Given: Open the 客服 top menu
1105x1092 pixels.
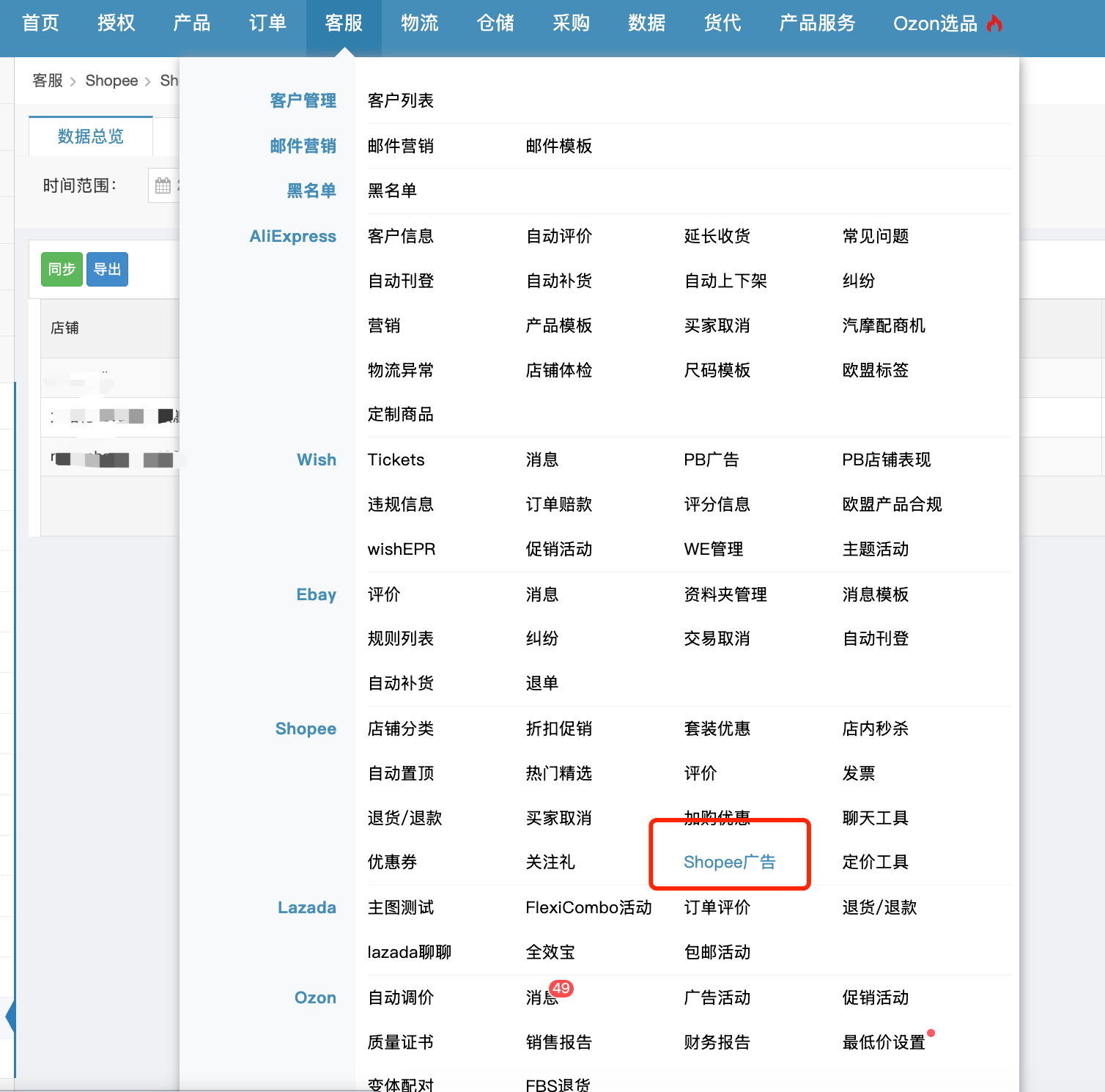Looking at the screenshot, I should coord(344,23).
